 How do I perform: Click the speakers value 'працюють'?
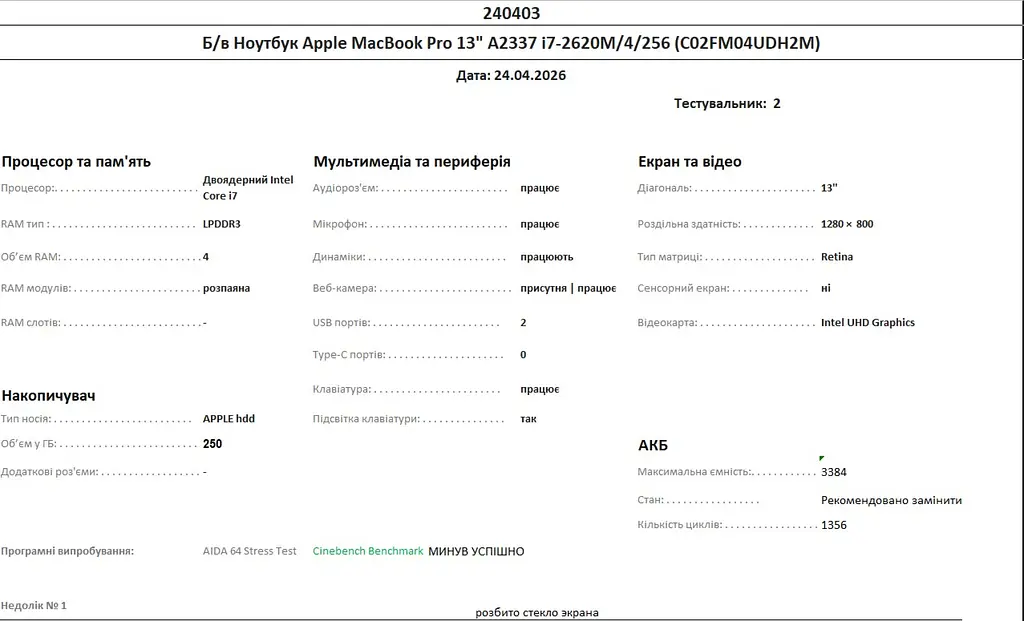[547, 257]
